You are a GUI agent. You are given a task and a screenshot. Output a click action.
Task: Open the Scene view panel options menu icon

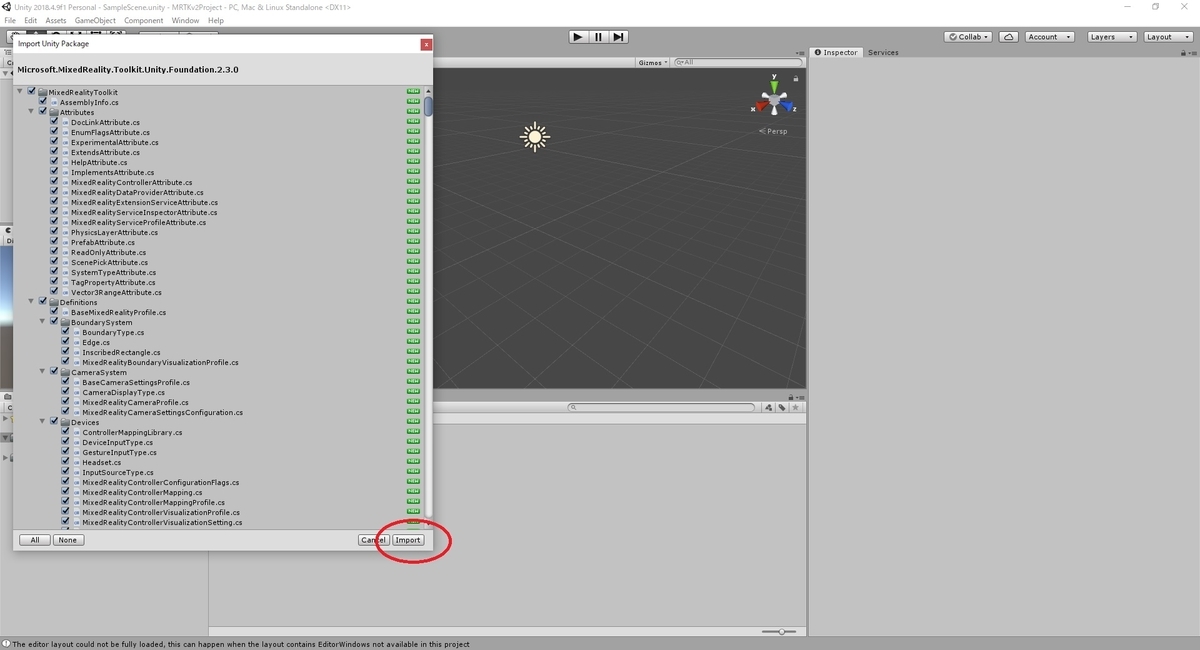click(x=799, y=52)
